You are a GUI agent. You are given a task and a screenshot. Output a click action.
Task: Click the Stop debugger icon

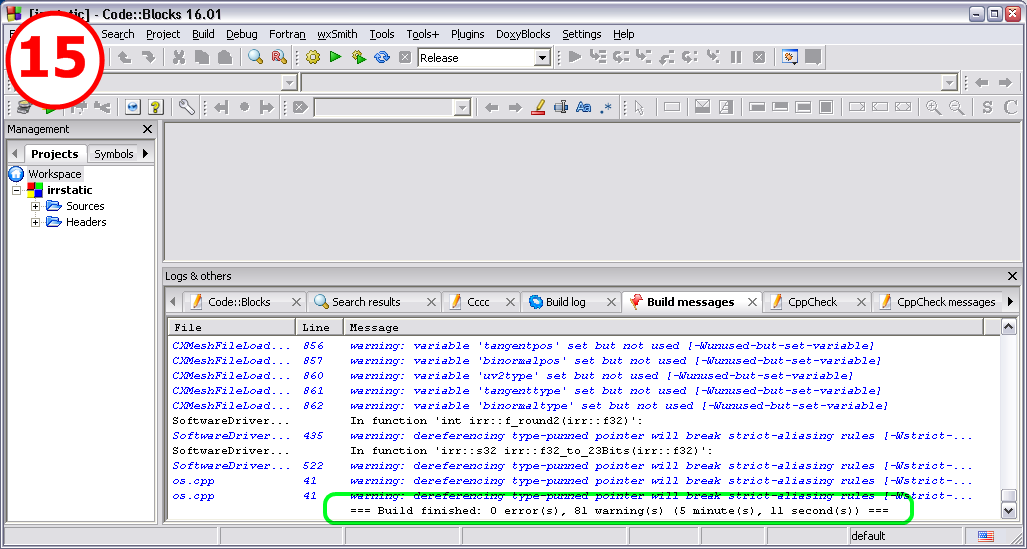759,57
